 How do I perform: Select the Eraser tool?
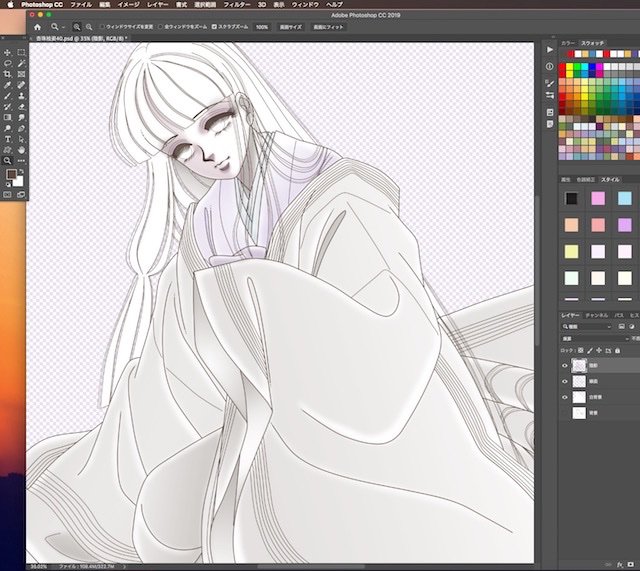(x=21, y=107)
